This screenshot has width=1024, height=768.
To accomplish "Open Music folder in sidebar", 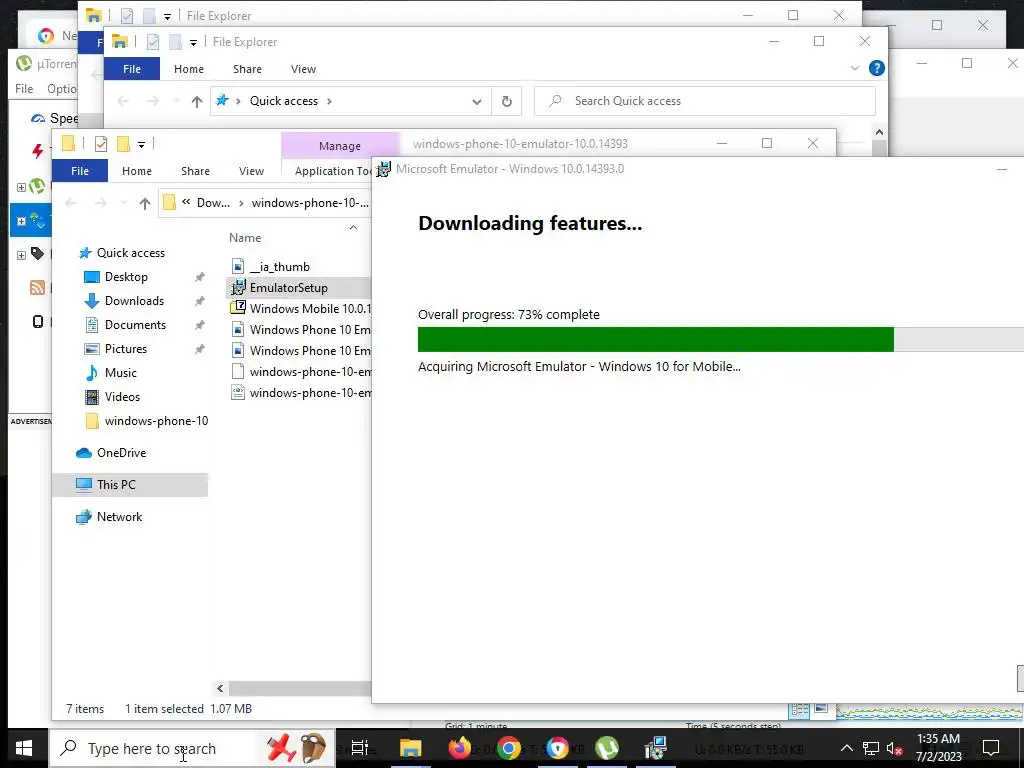I will click(x=120, y=373).
